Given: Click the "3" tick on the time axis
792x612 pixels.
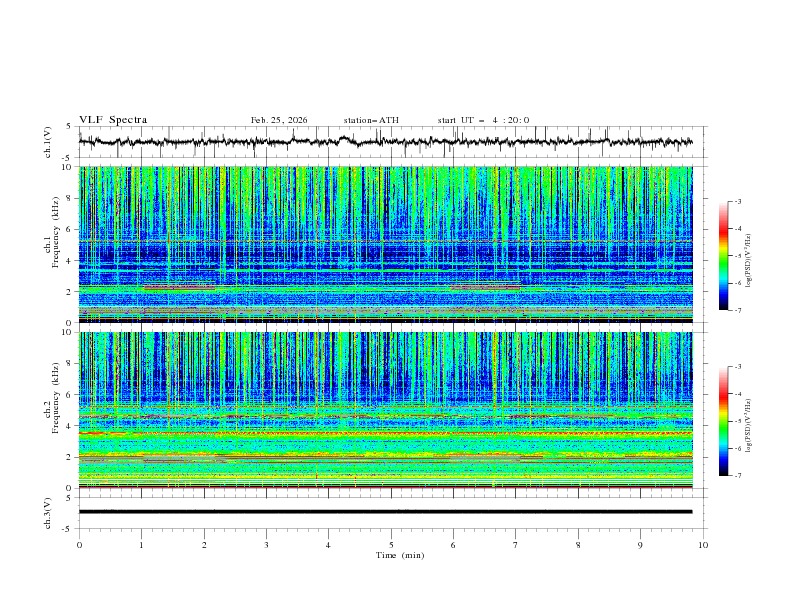Looking at the screenshot, I should [266, 545].
